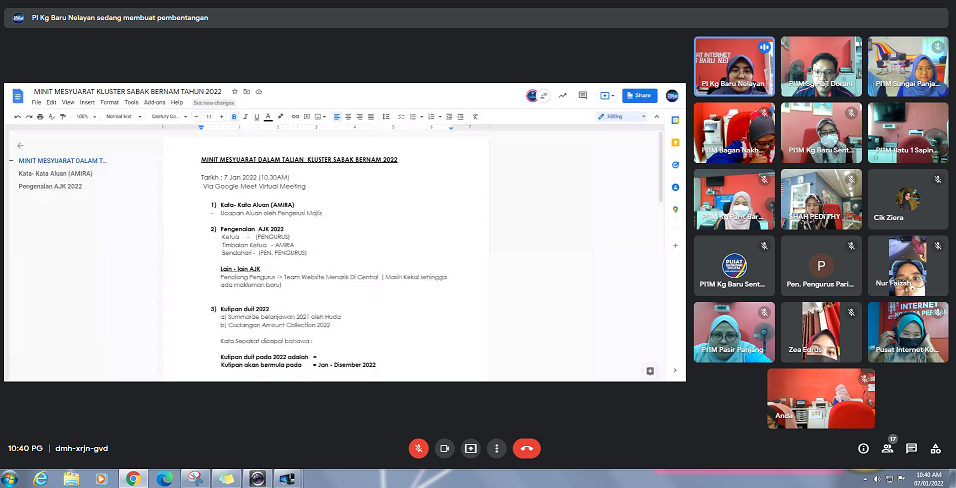Open the Century Gothic font dropdown

coord(170,116)
